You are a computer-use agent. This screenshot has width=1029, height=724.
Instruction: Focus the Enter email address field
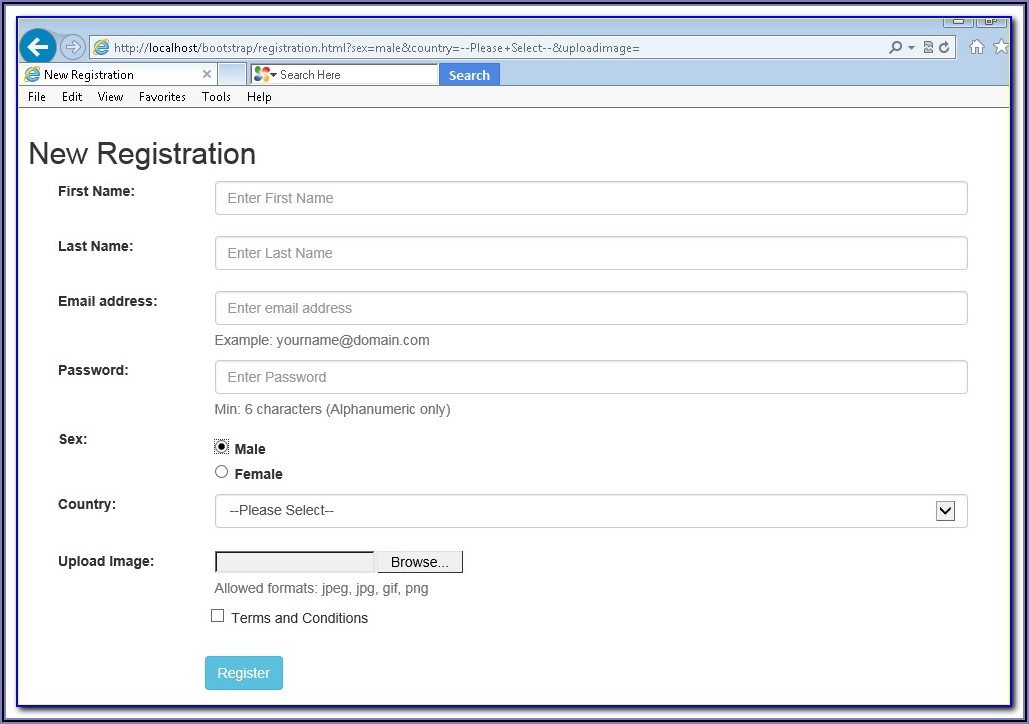click(x=591, y=308)
